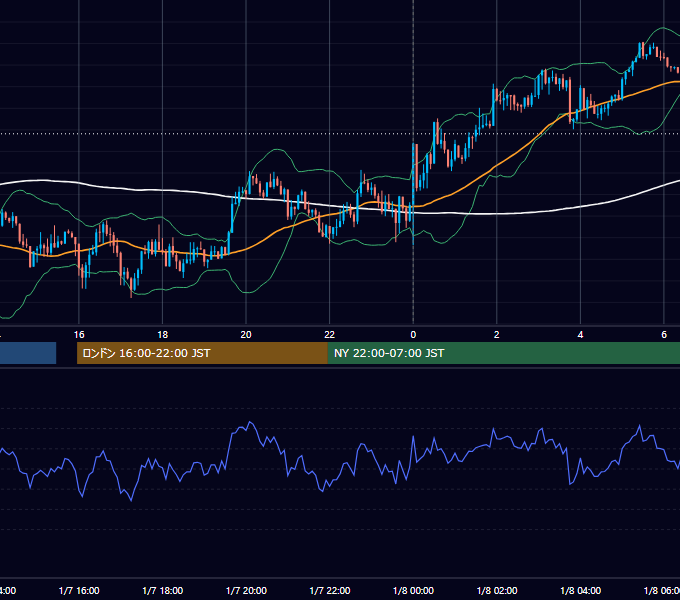Click the blue session bar before ロンドン
This screenshot has height=600, width=680.
pos(28,353)
